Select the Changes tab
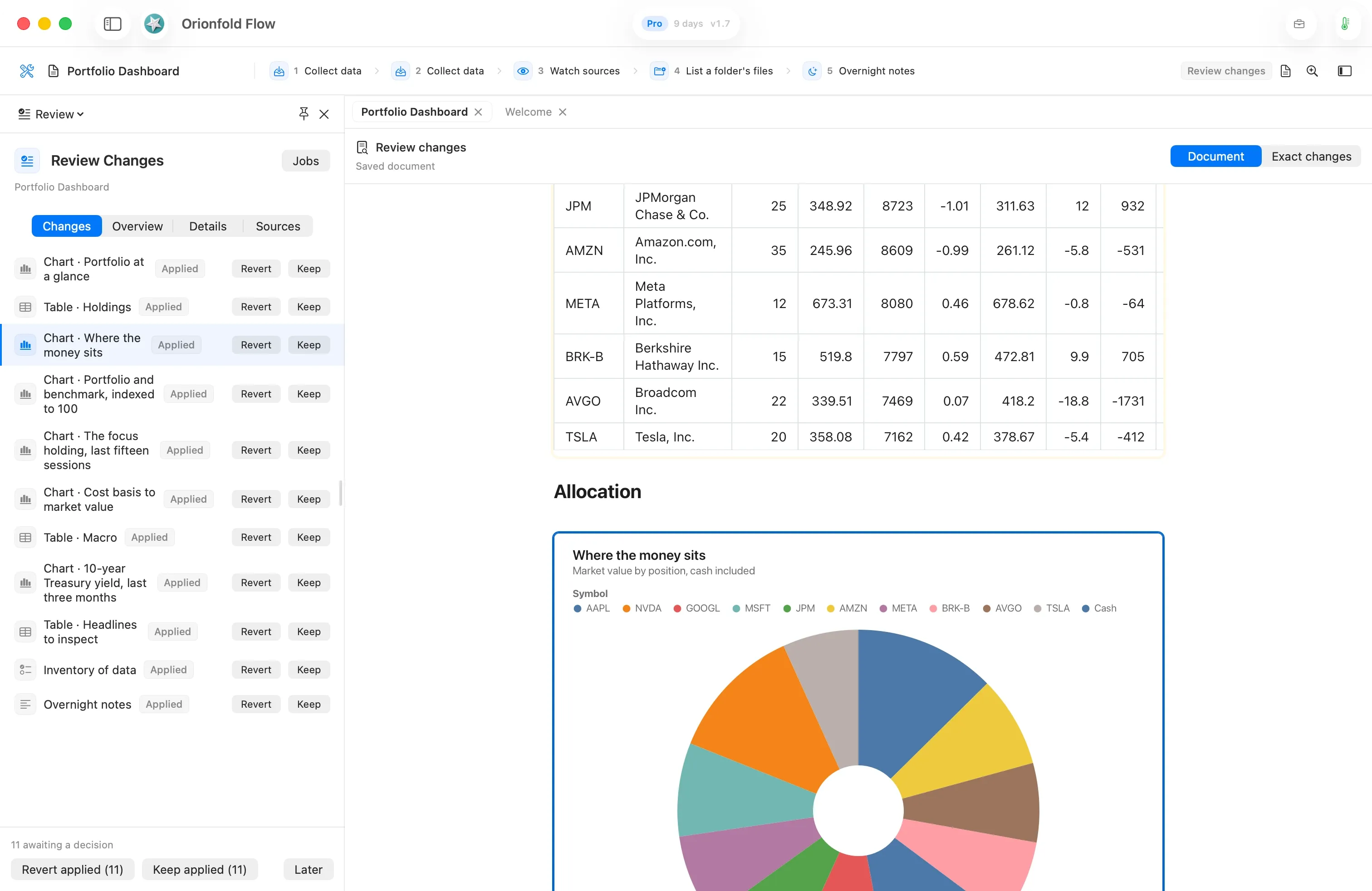This screenshot has height=891, width=1372. (66, 226)
